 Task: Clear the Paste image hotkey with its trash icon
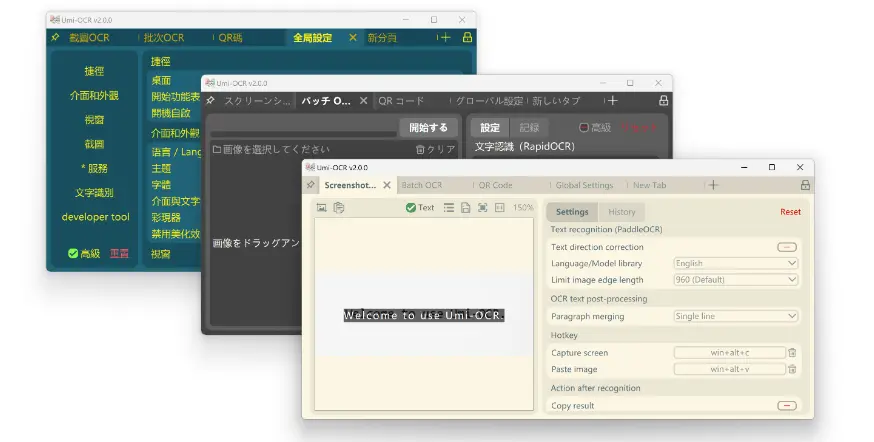pos(792,369)
